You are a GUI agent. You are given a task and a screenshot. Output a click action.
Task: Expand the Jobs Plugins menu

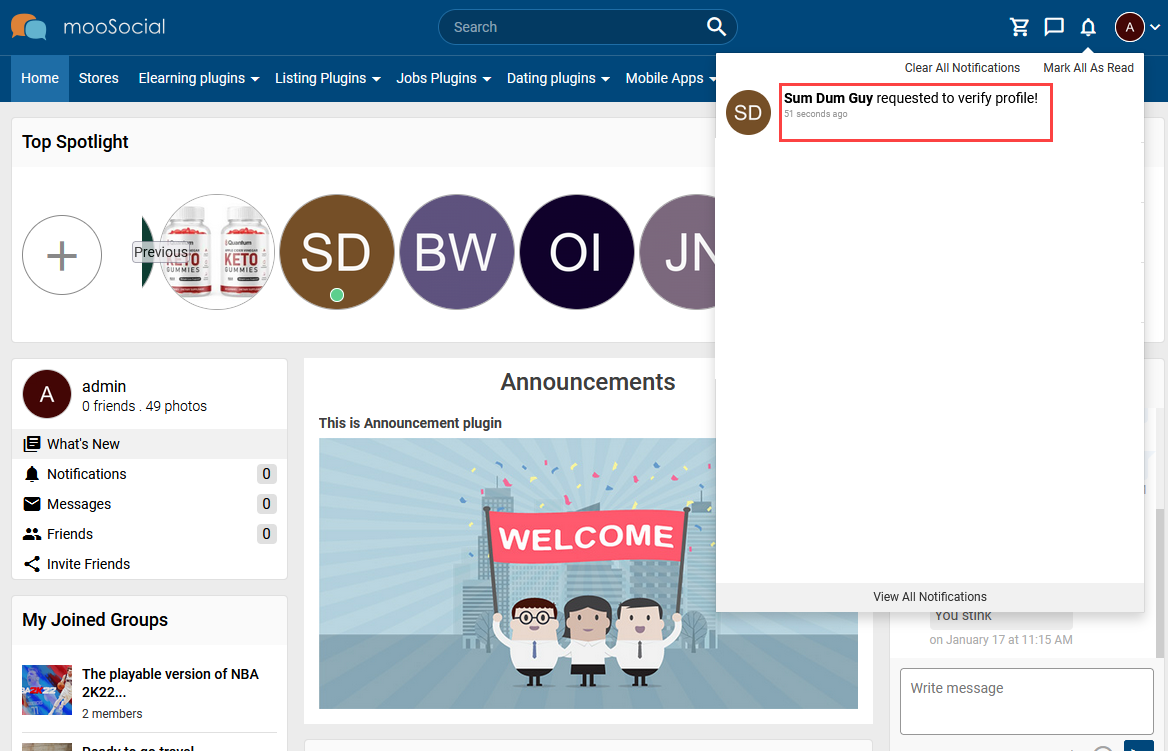[444, 78]
